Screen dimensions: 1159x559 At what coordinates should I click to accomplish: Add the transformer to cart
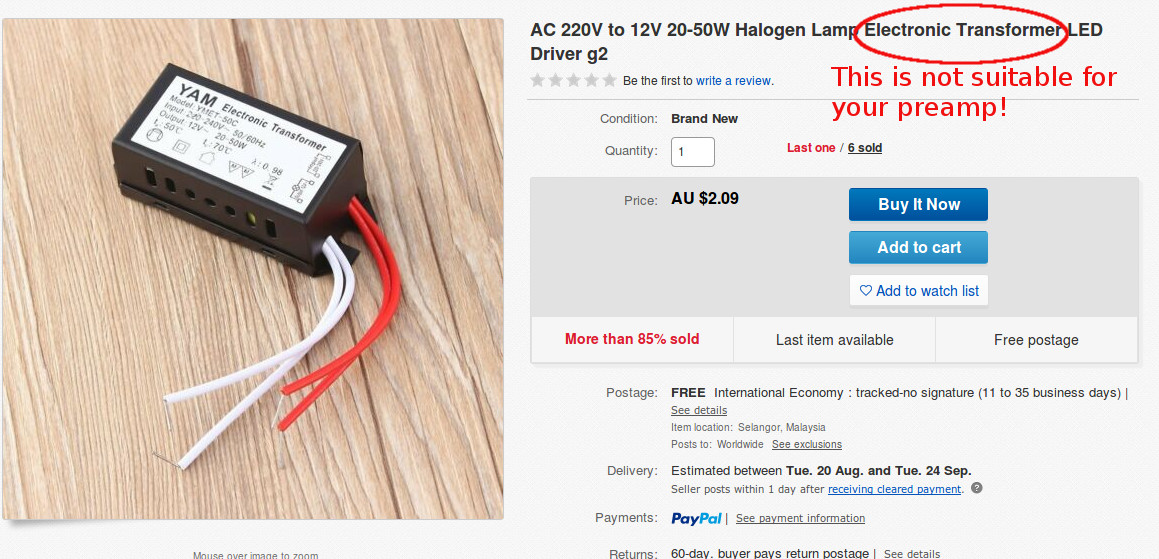(918, 248)
